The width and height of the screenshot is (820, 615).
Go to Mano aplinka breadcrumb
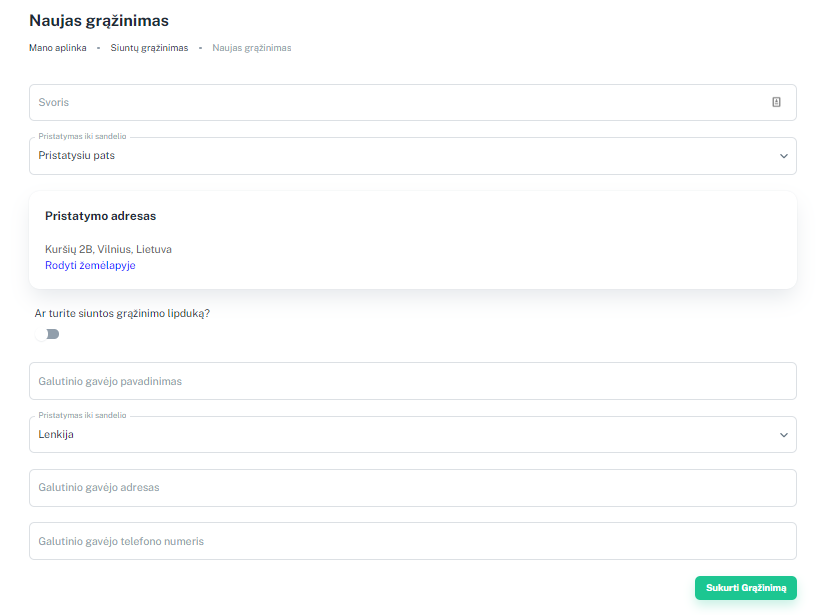point(58,48)
